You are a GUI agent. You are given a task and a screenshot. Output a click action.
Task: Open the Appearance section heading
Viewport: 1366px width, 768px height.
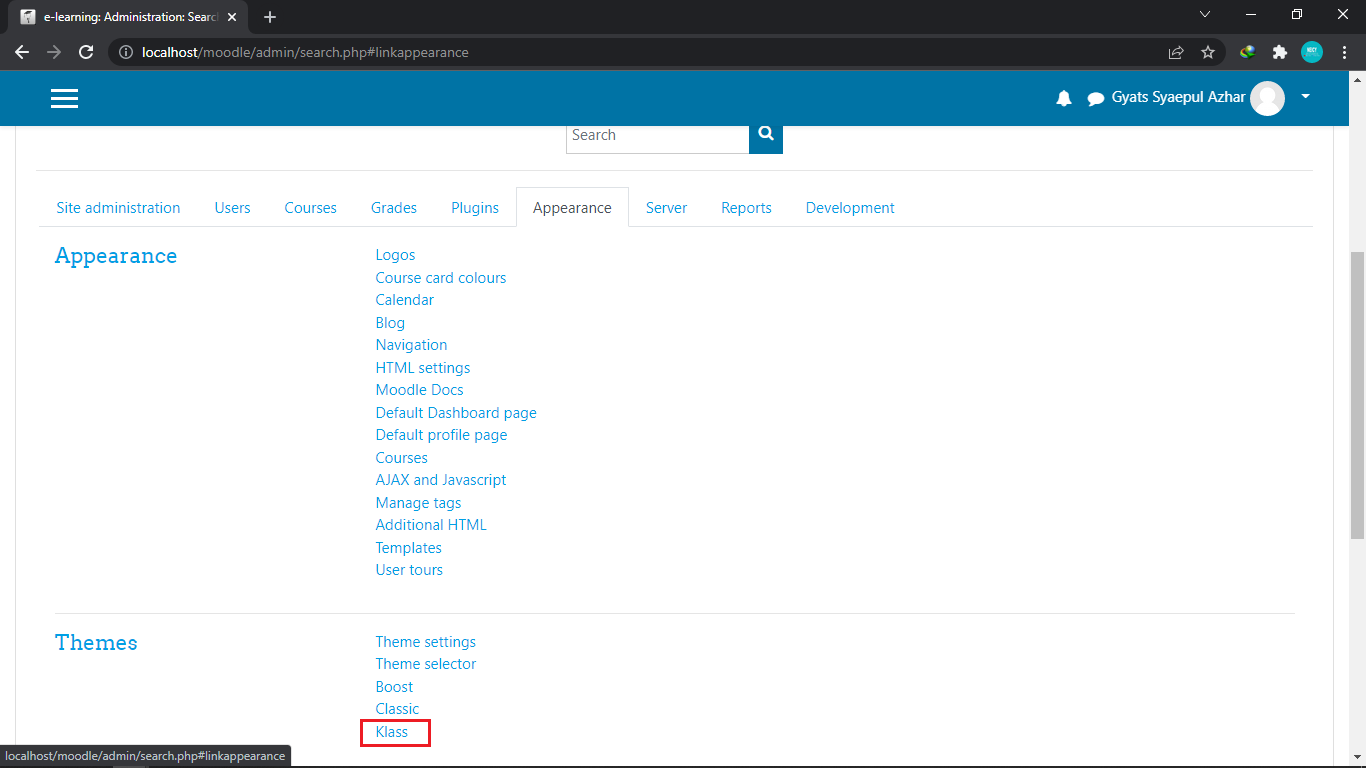(x=116, y=256)
